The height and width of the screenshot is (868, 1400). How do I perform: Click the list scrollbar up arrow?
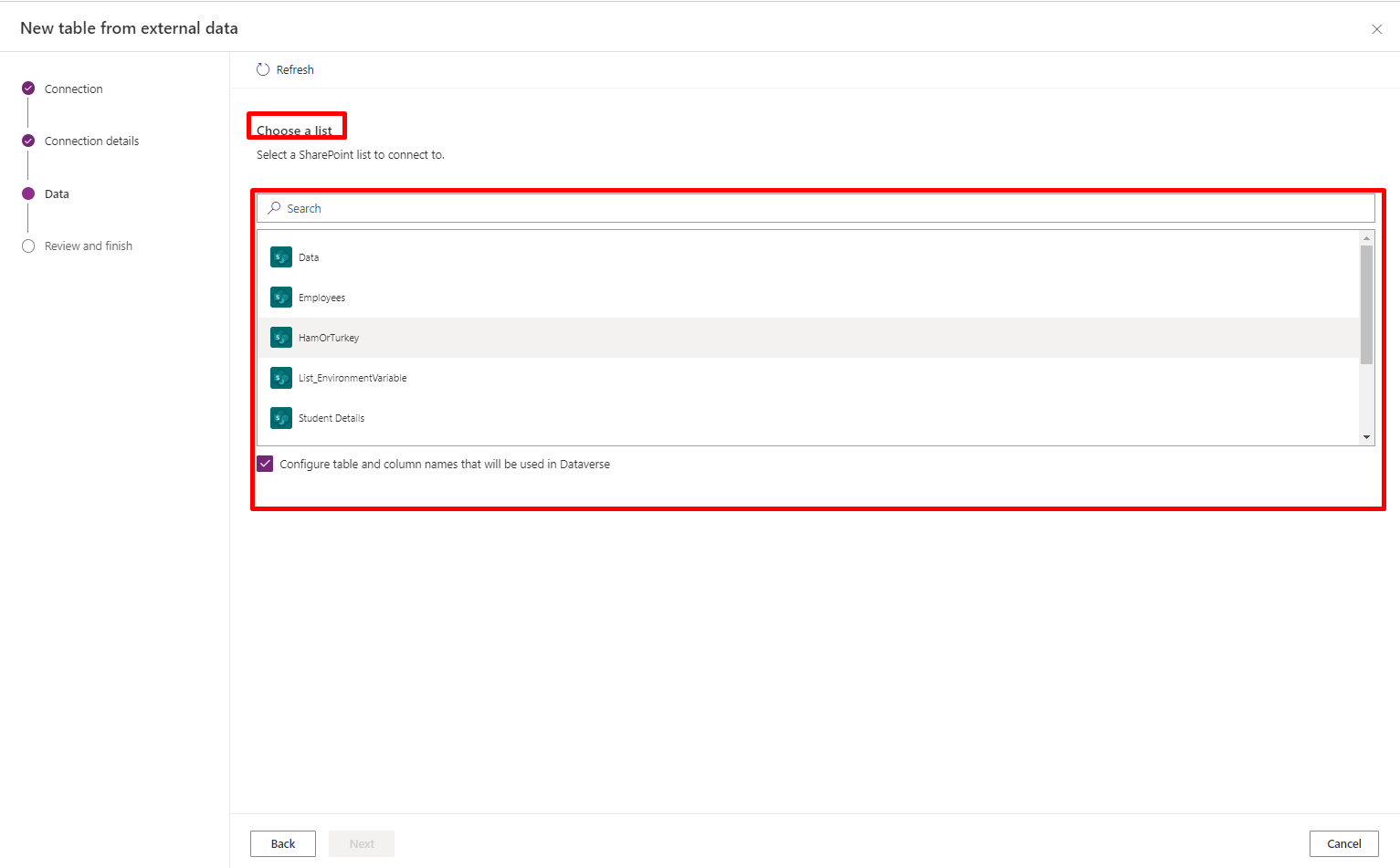pyautogui.click(x=1367, y=238)
